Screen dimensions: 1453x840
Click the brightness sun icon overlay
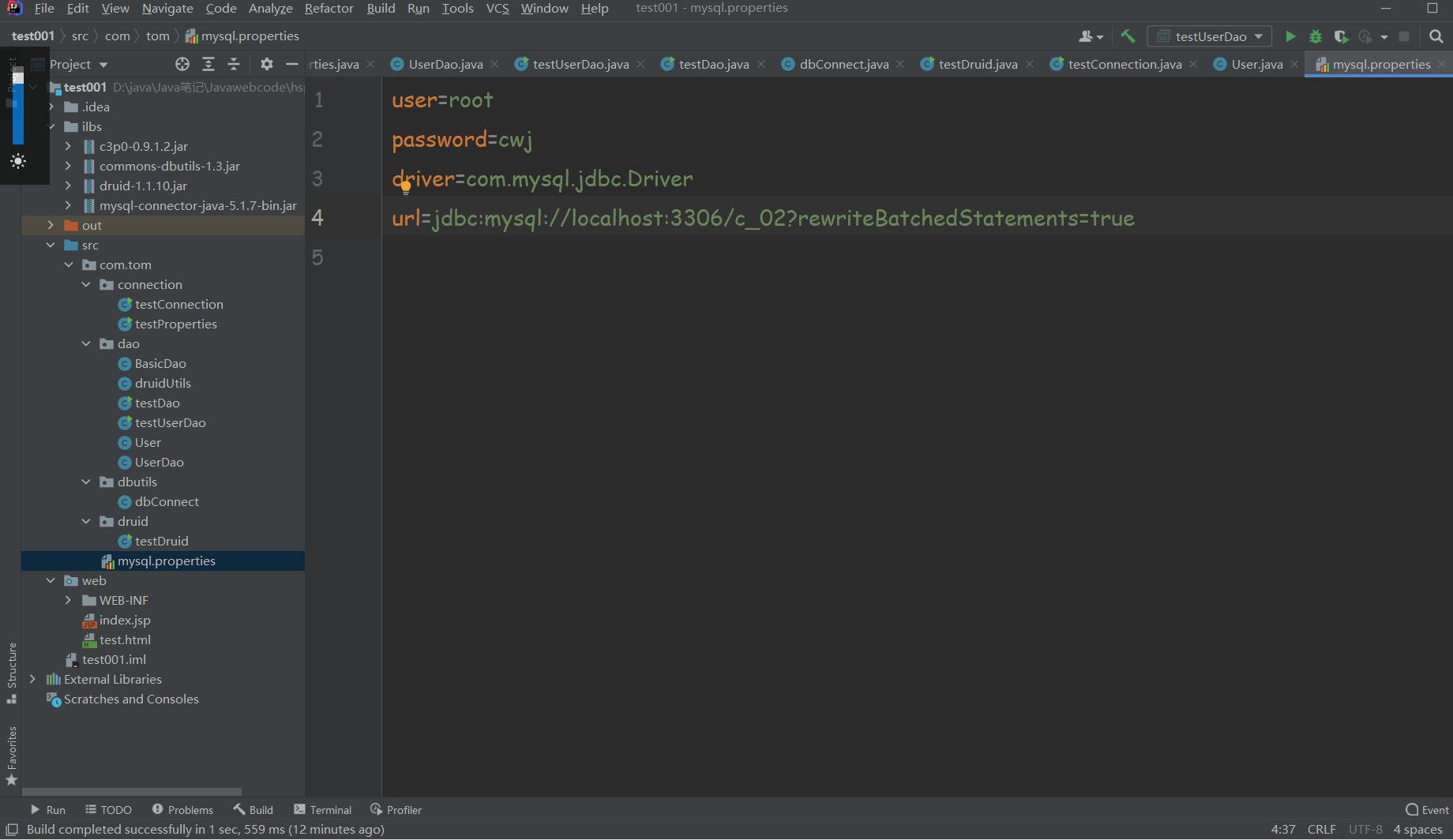click(x=18, y=161)
